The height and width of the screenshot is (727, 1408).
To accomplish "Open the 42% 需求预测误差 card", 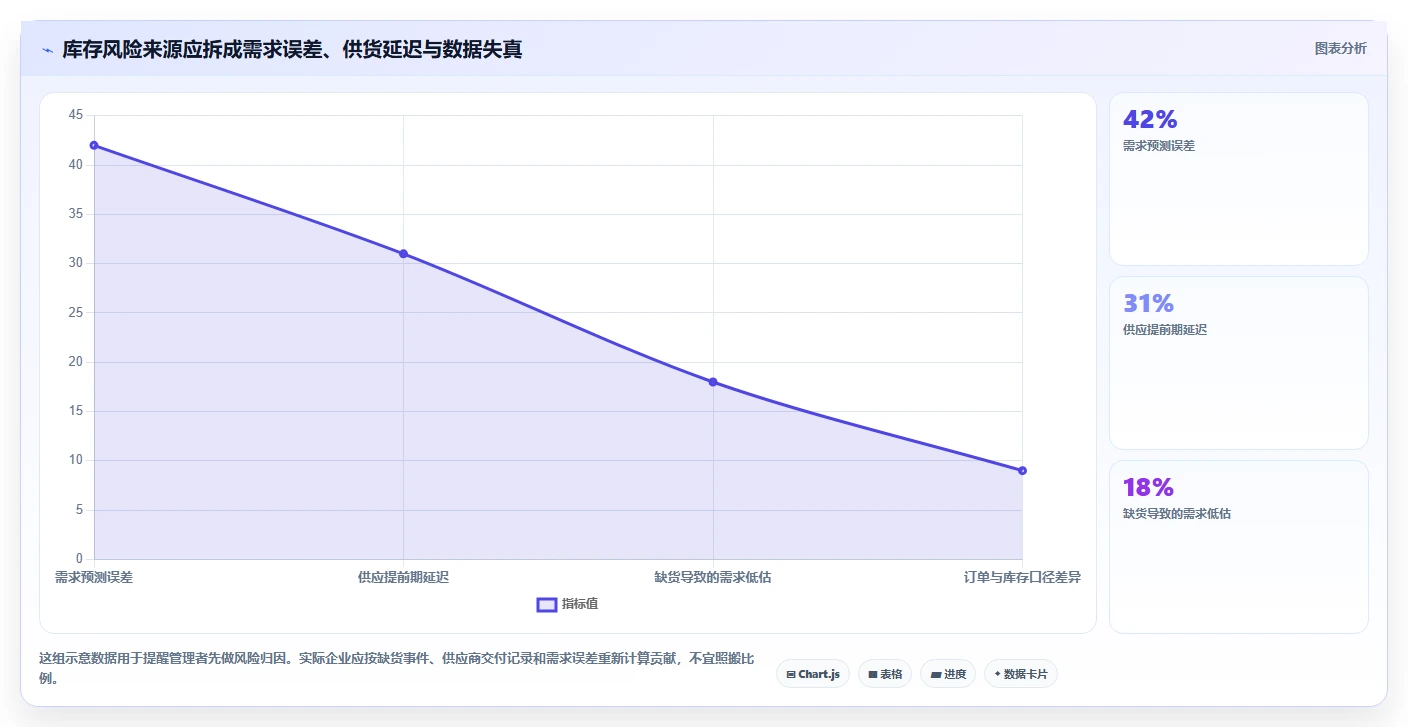I will click(x=1238, y=179).
